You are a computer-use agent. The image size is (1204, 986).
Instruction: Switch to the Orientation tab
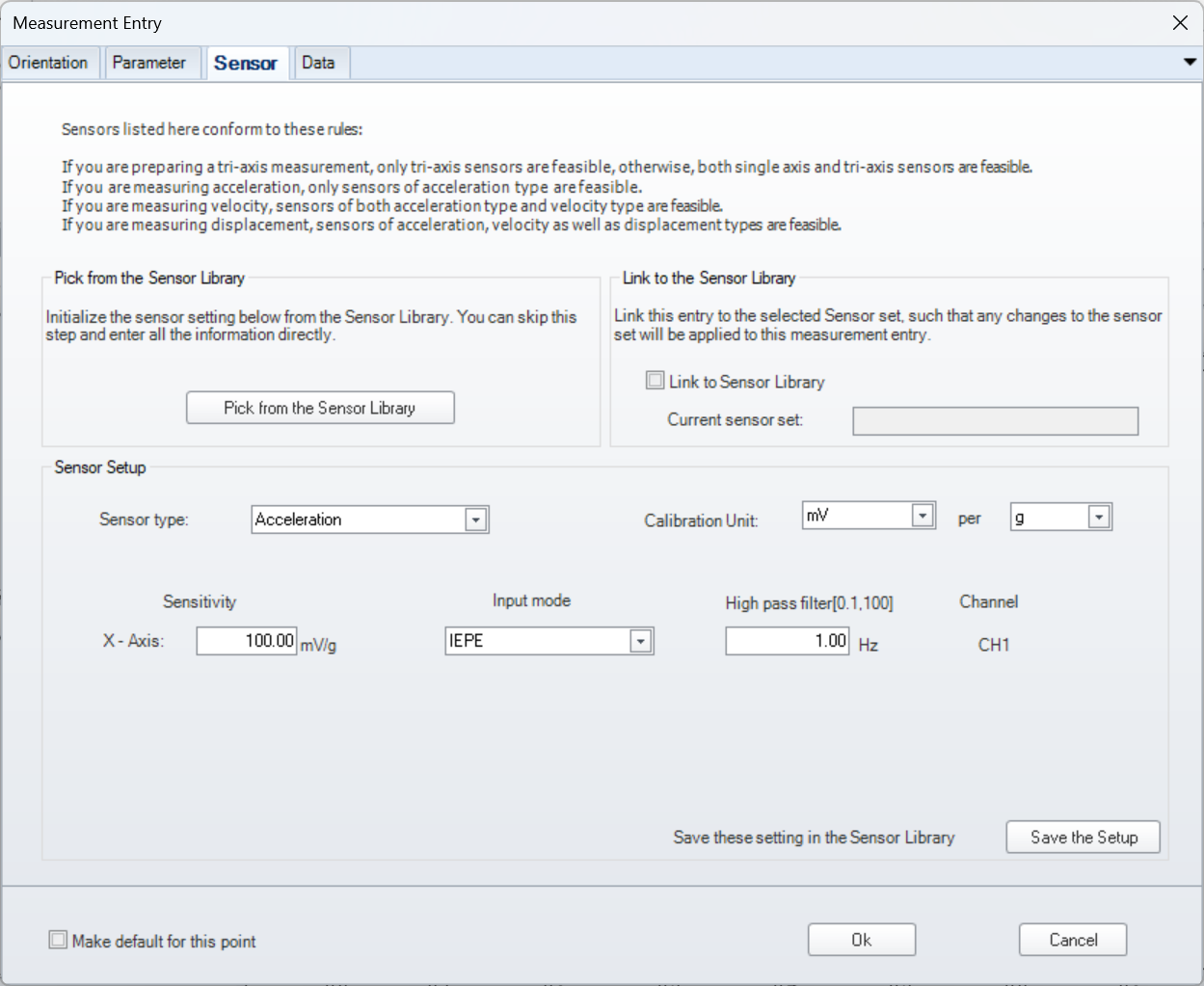[x=48, y=63]
